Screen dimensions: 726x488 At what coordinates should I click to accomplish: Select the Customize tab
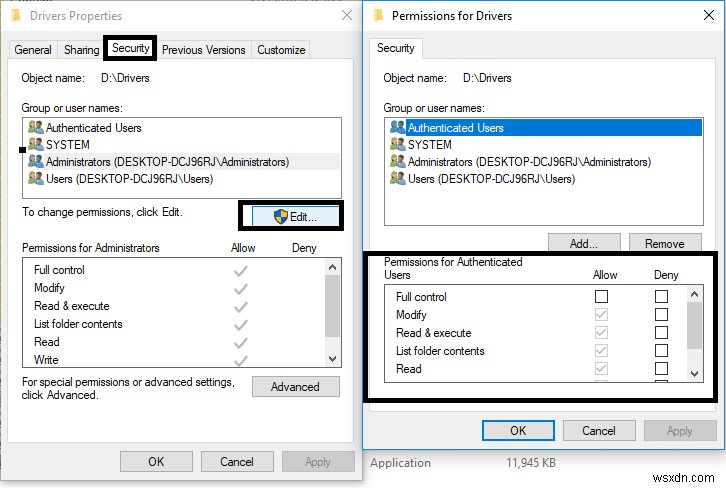(281, 50)
